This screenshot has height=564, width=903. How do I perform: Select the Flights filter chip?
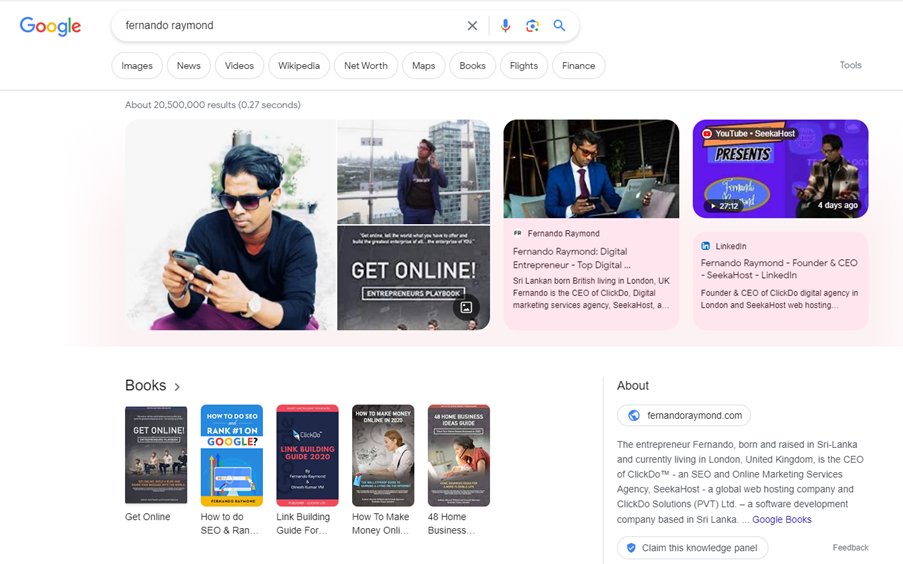523,66
